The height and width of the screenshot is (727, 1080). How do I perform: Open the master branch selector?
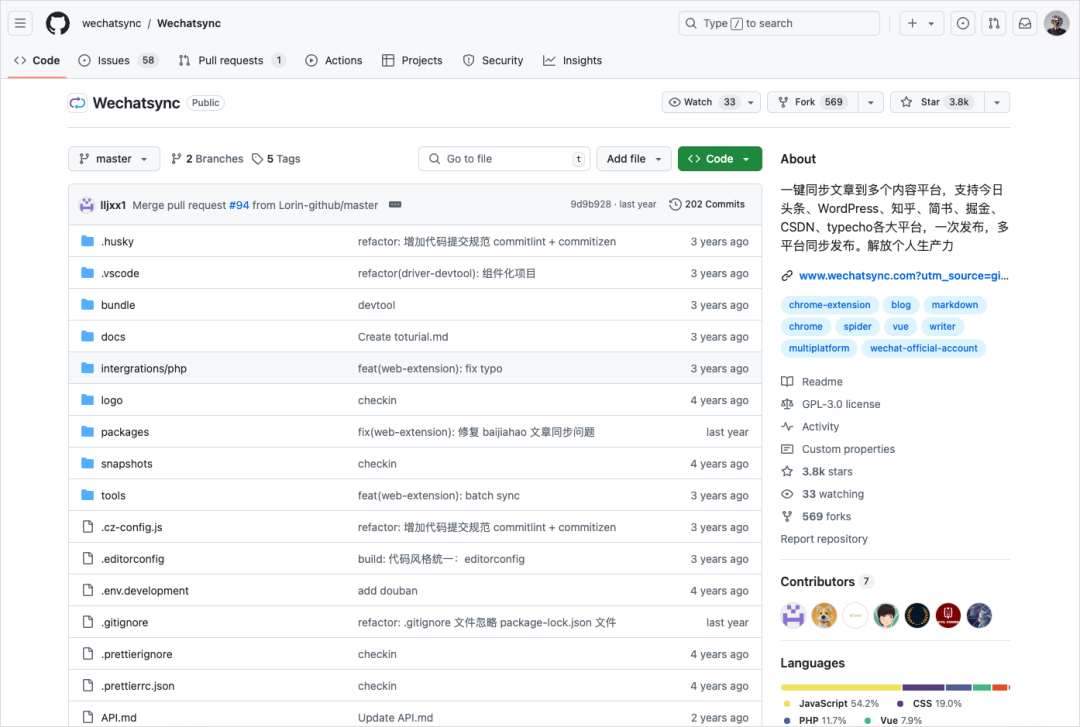[x=114, y=158]
